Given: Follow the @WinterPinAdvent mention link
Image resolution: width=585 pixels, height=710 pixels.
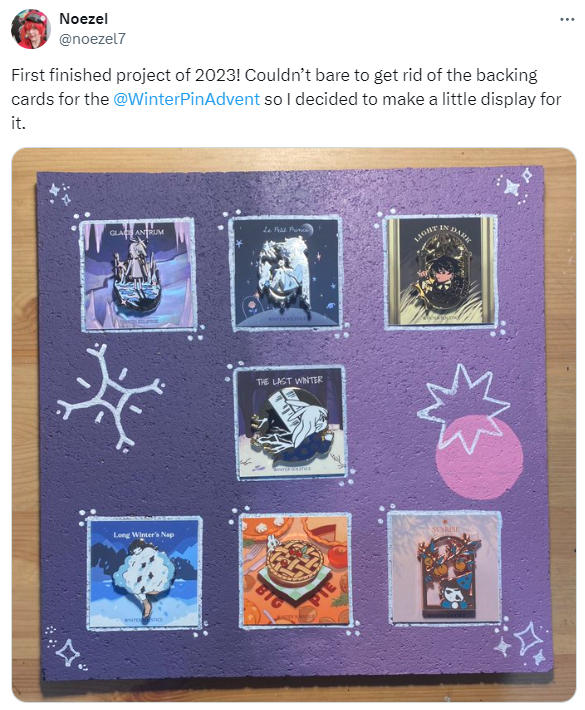Looking at the screenshot, I should (x=186, y=99).
